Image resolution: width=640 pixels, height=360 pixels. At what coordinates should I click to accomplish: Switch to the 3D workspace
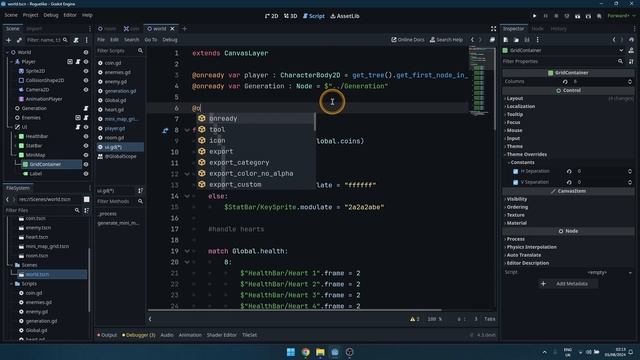[x=291, y=16]
